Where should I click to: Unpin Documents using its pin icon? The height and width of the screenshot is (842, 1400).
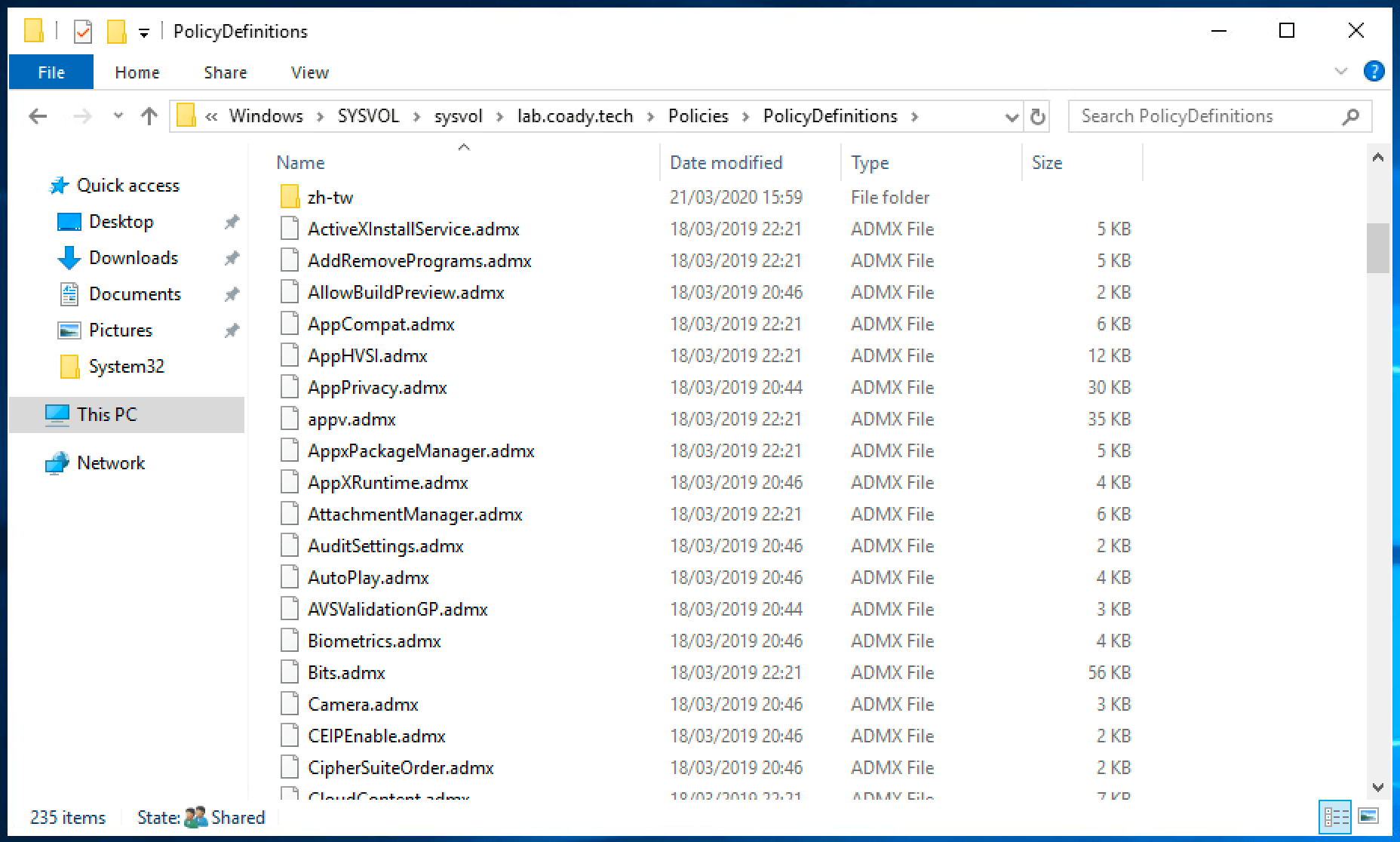click(232, 294)
